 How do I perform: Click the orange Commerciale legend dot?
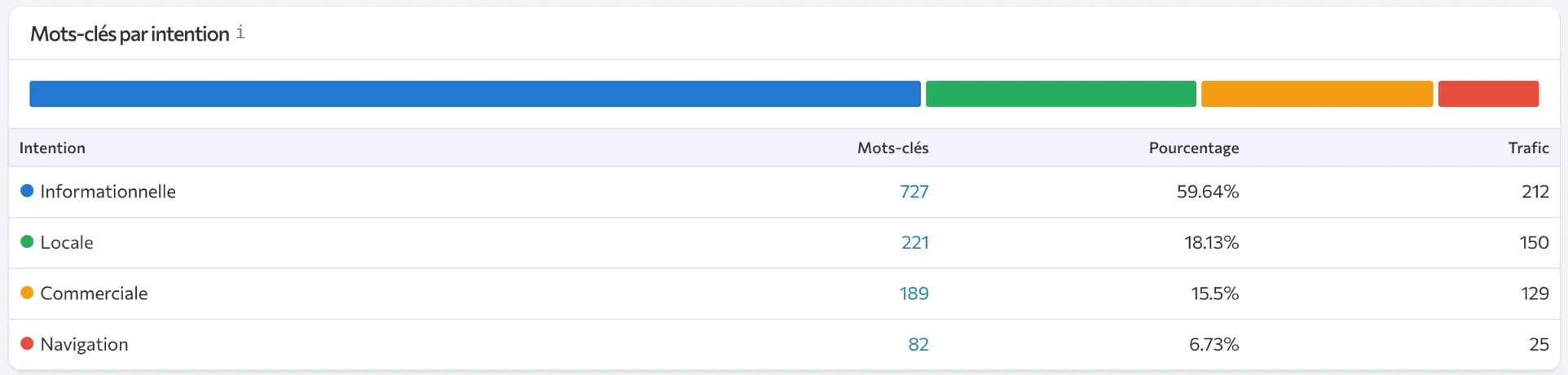(27, 293)
